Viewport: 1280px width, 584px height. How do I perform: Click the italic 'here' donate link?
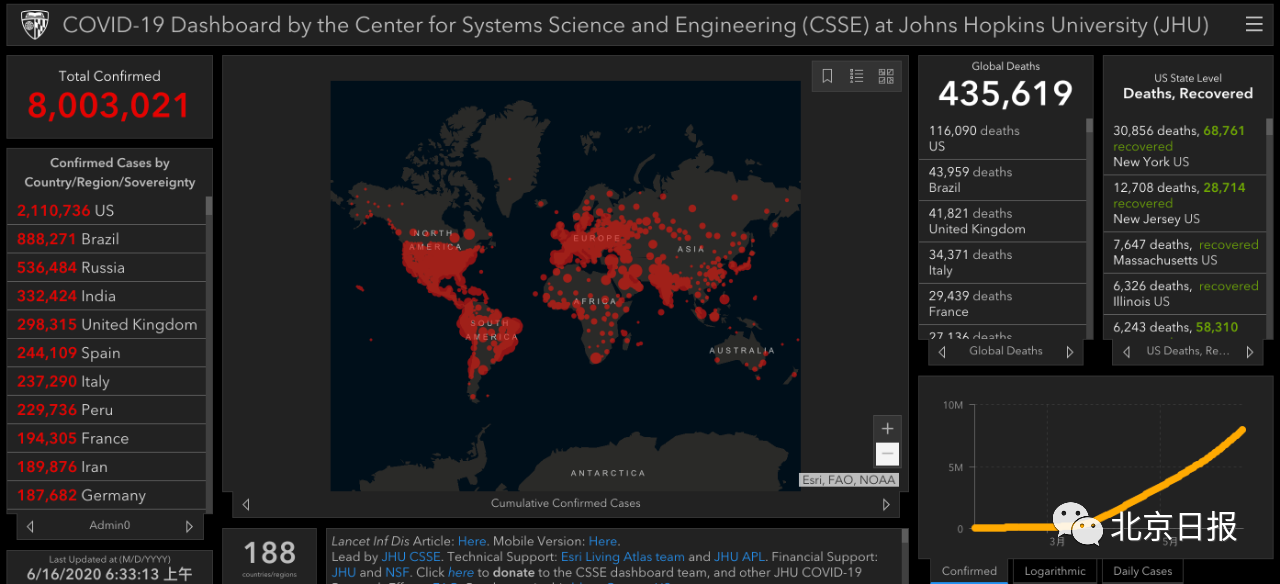pos(461,573)
